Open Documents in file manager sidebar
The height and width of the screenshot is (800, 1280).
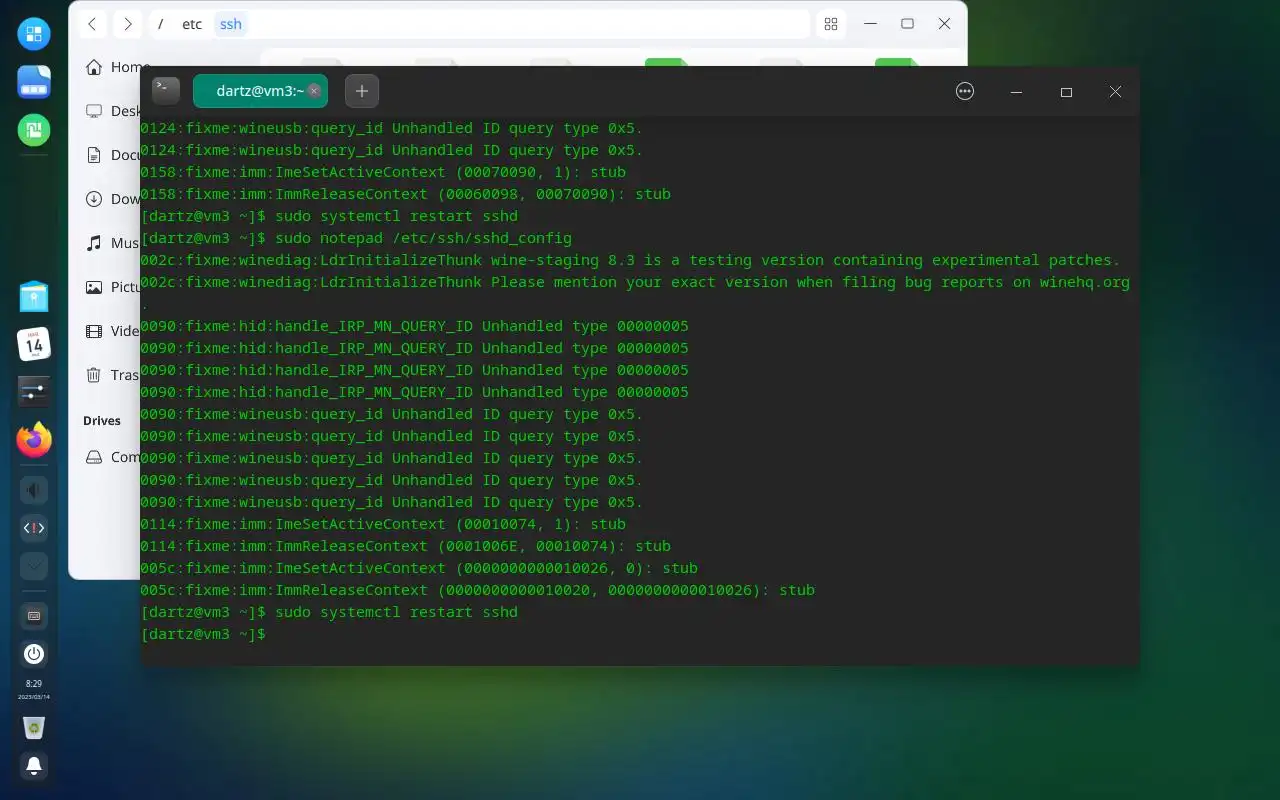tap(113, 155)
